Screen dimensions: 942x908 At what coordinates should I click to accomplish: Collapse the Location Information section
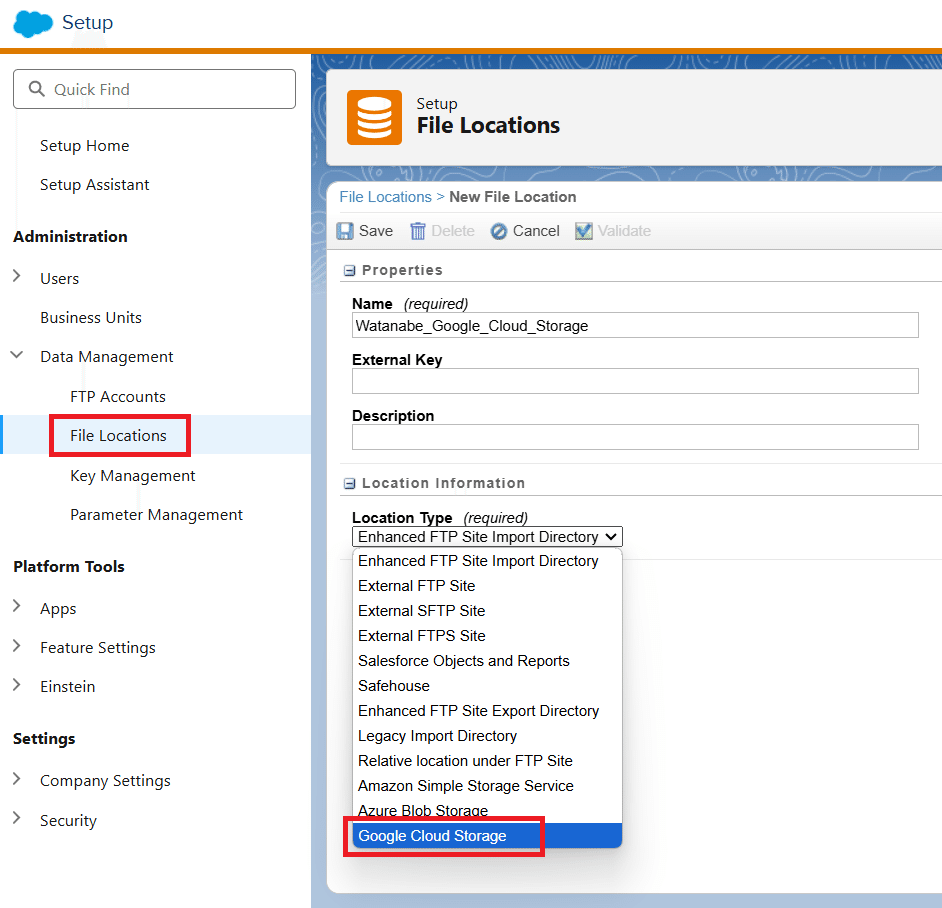pos(349,484)
